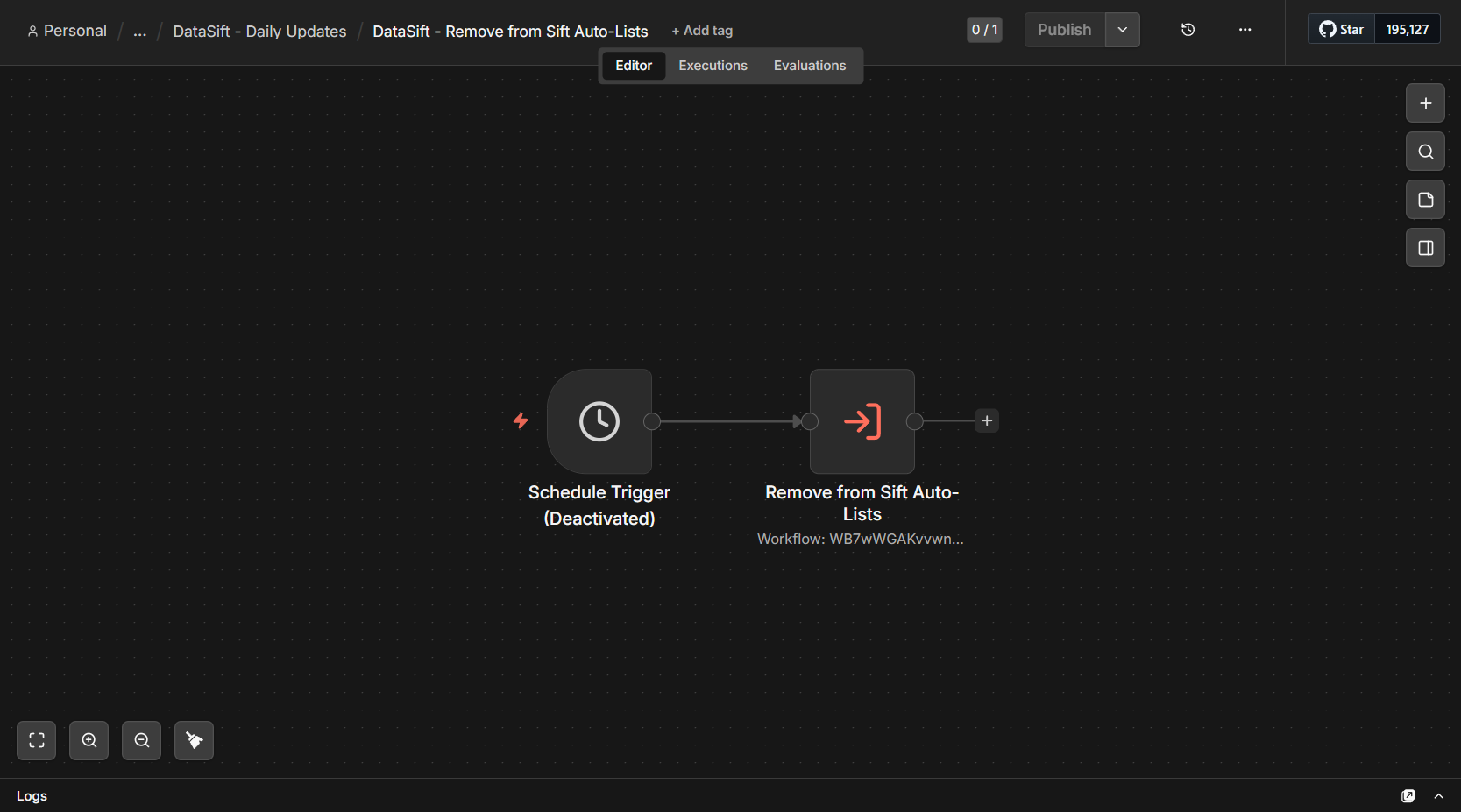The height and width of the screenshot is (812, 1461).
Task: Switch to the Executions tab
Action: 713,66
